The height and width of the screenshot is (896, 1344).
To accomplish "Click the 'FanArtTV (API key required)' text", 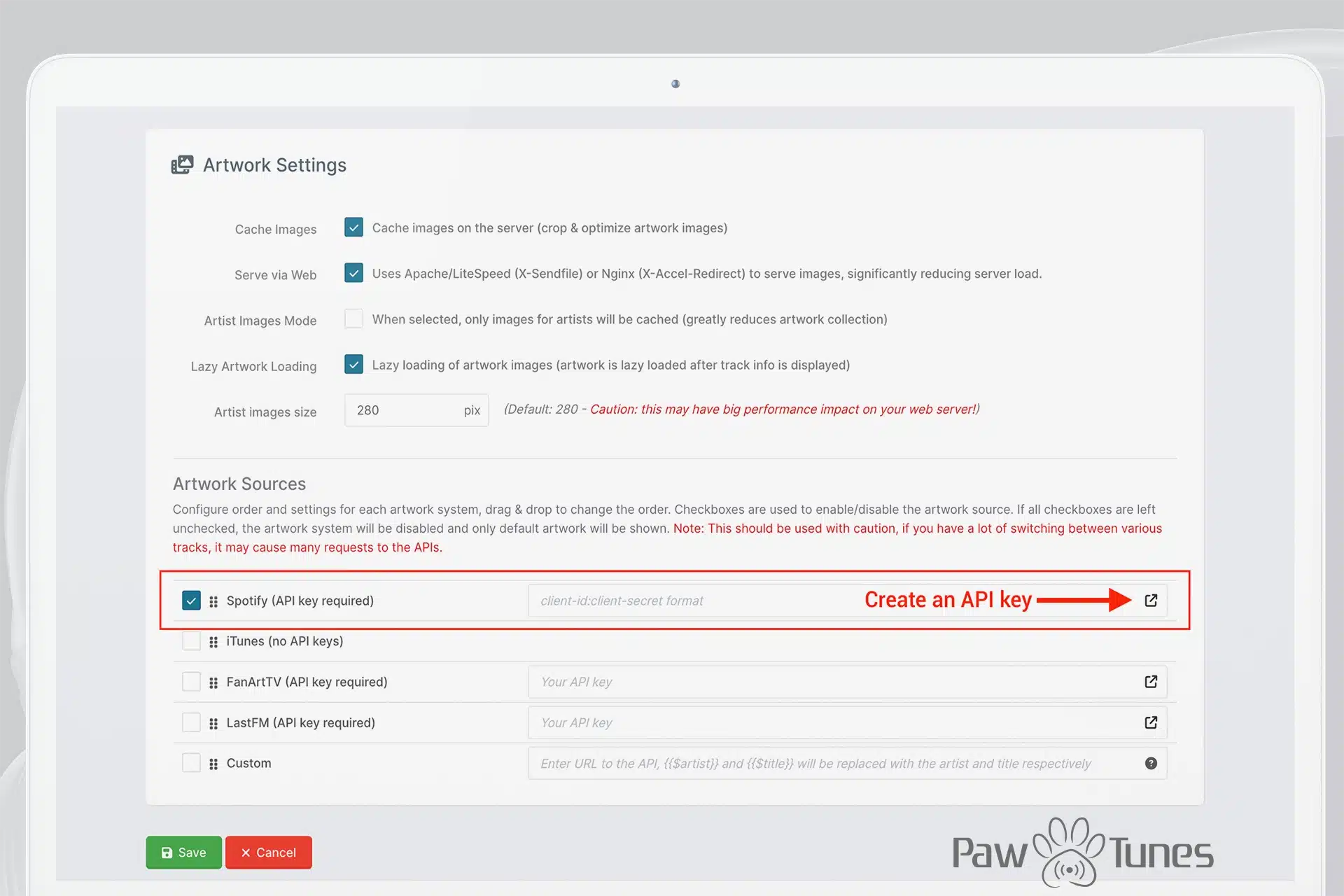I will (307, 682).
